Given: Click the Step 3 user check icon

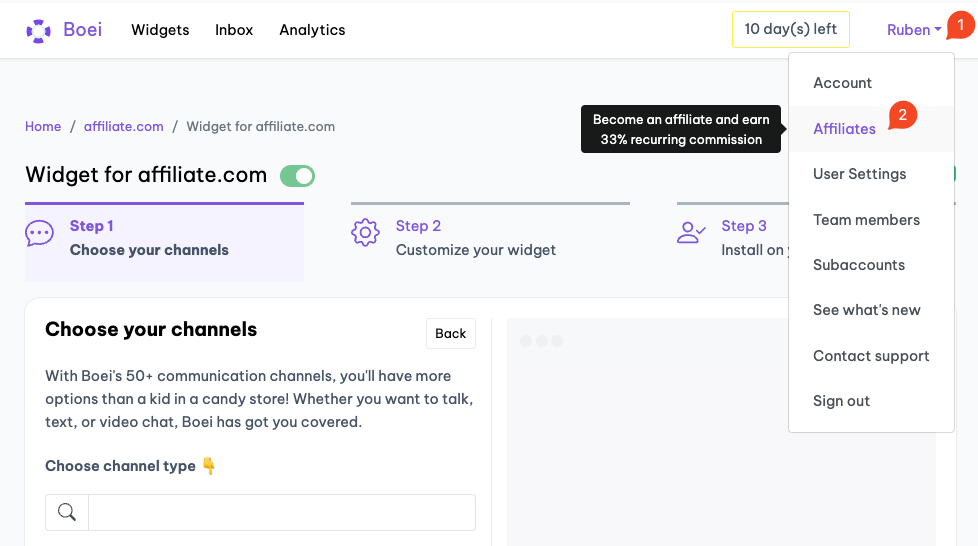Looking at the screenshot, I should coord(691,233).
